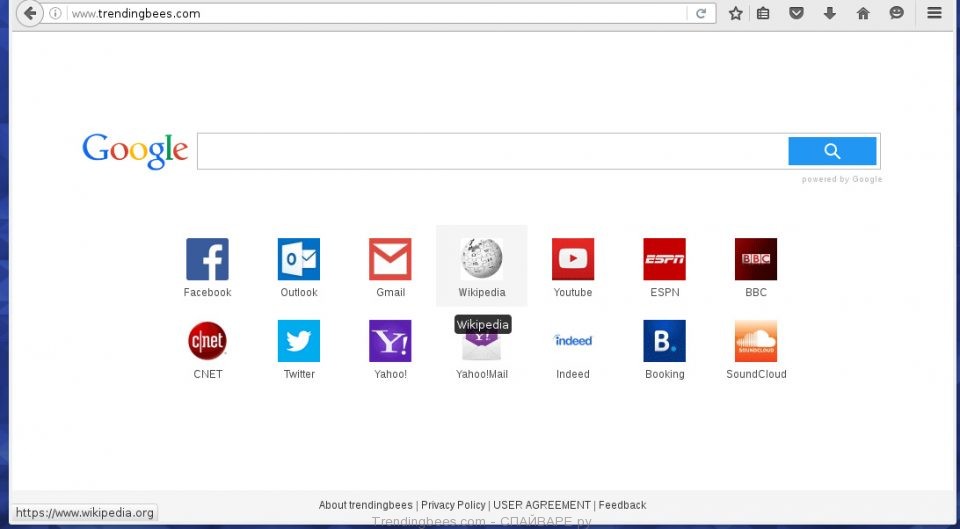Open the BBC shortcut icon
960x529 pixels.
pos(756,259)
